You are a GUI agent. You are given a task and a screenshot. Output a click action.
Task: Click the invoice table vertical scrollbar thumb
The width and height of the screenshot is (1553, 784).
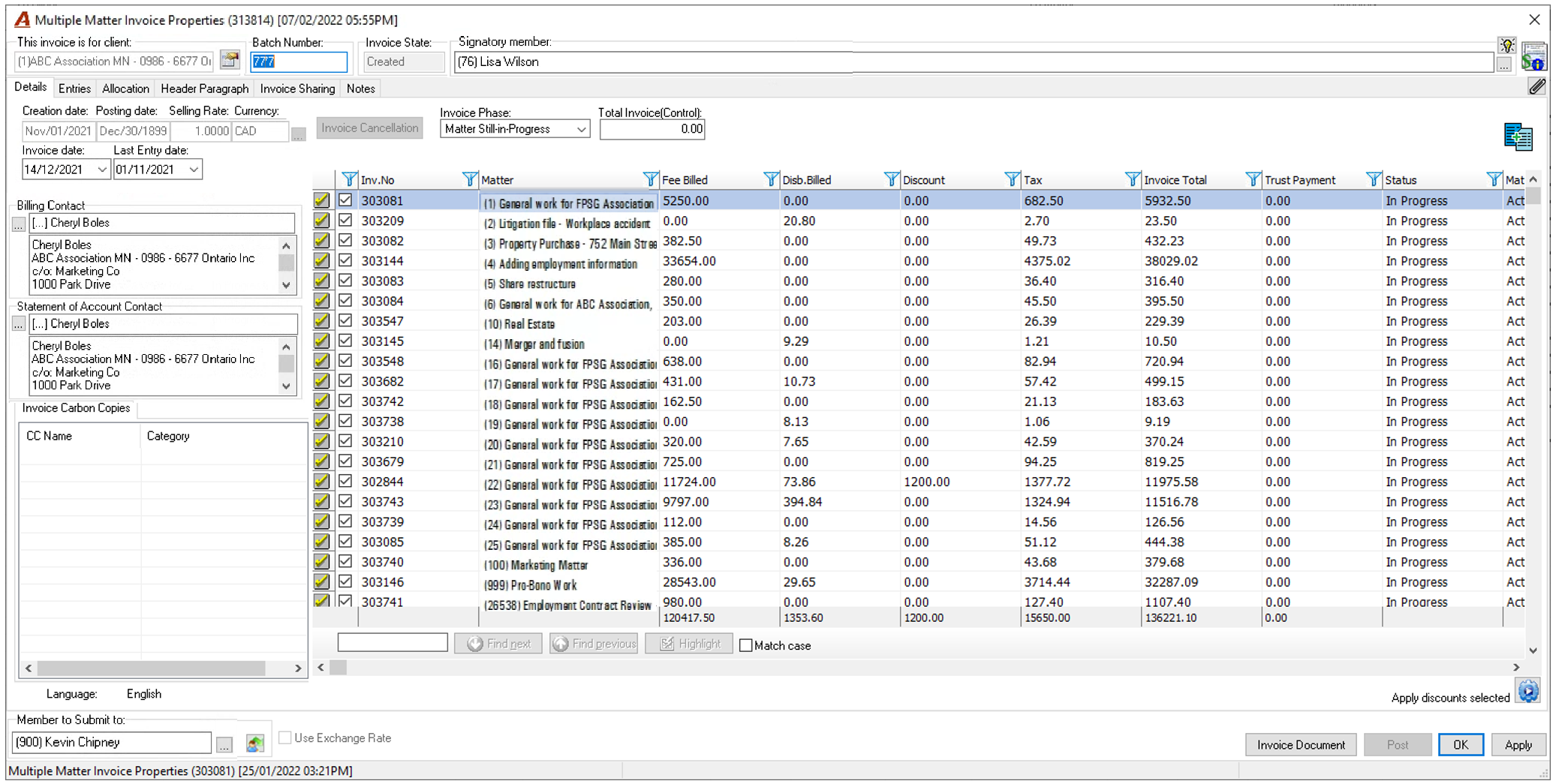1533,197
